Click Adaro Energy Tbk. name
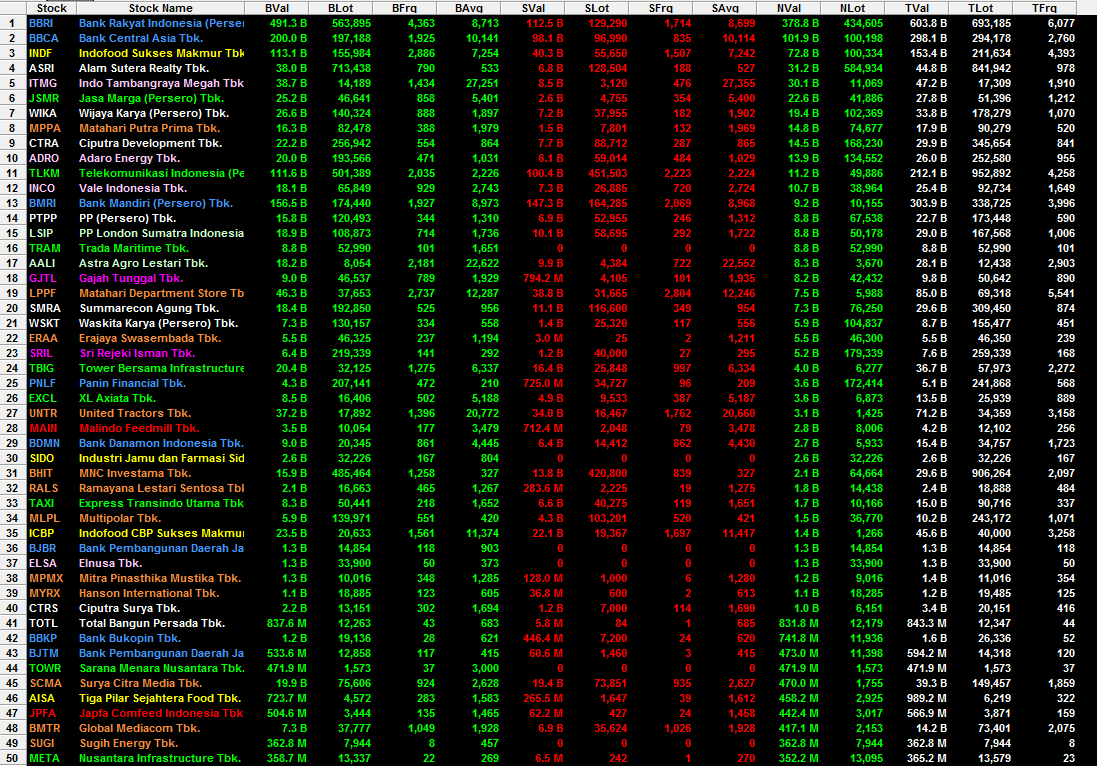1097x766 pixels. pyautogui.click(x=129, y=159)
